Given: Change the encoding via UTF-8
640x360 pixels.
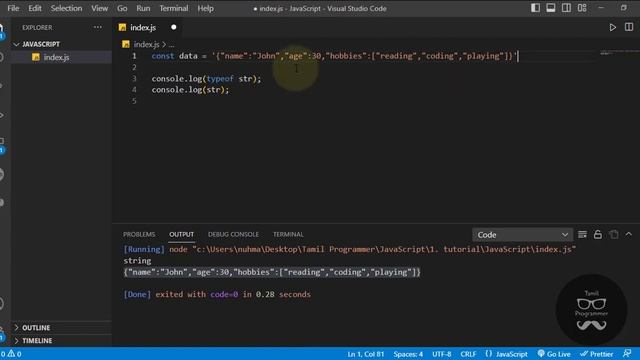Looking at the screenshot, I should pos(442,354).
